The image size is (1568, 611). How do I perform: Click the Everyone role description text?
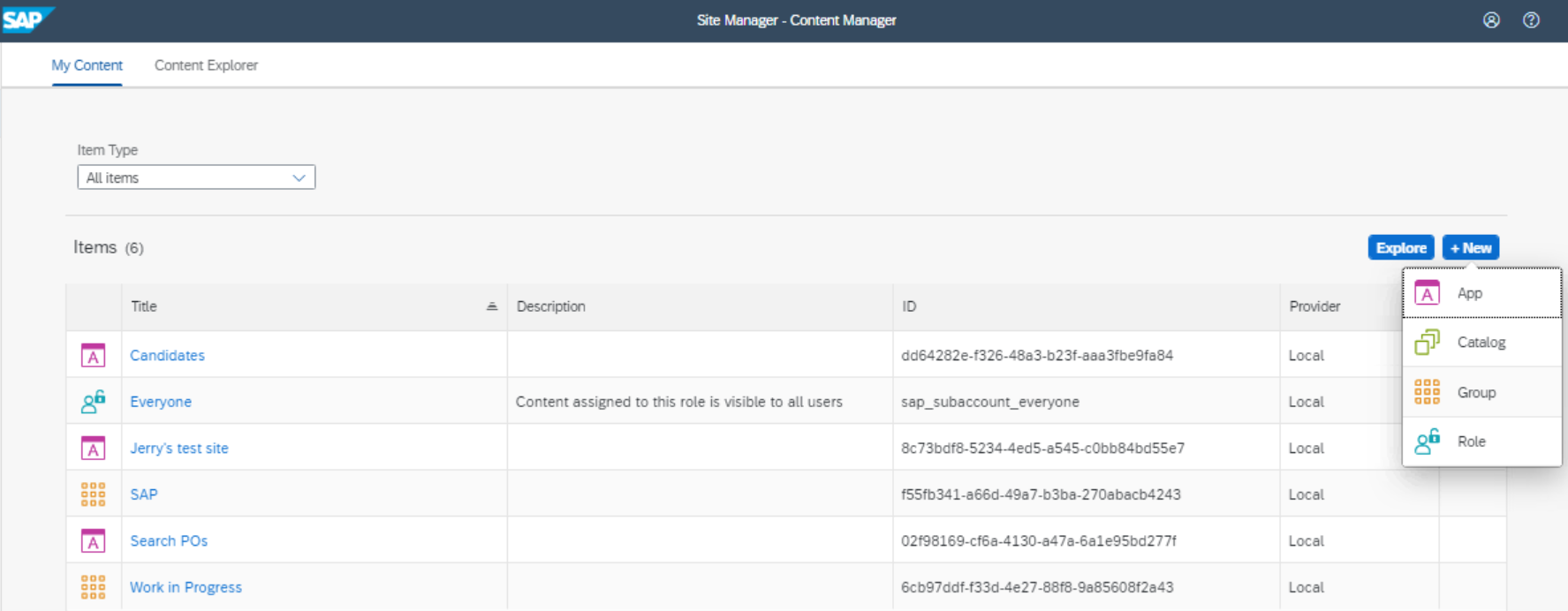click(x=679, y=402)
